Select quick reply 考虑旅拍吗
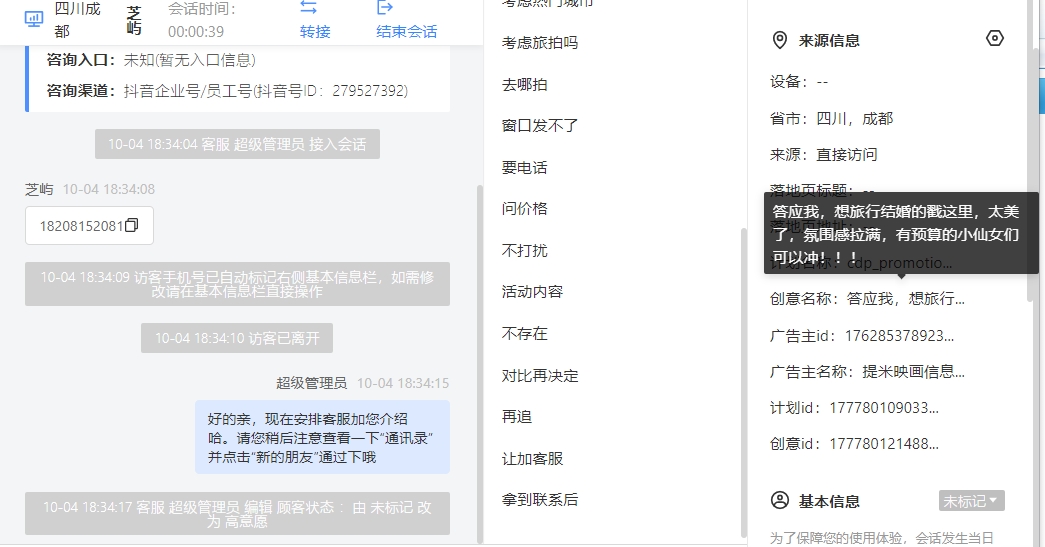The width and height of the screenshot is (1045, 547). (x=540, y=43)
